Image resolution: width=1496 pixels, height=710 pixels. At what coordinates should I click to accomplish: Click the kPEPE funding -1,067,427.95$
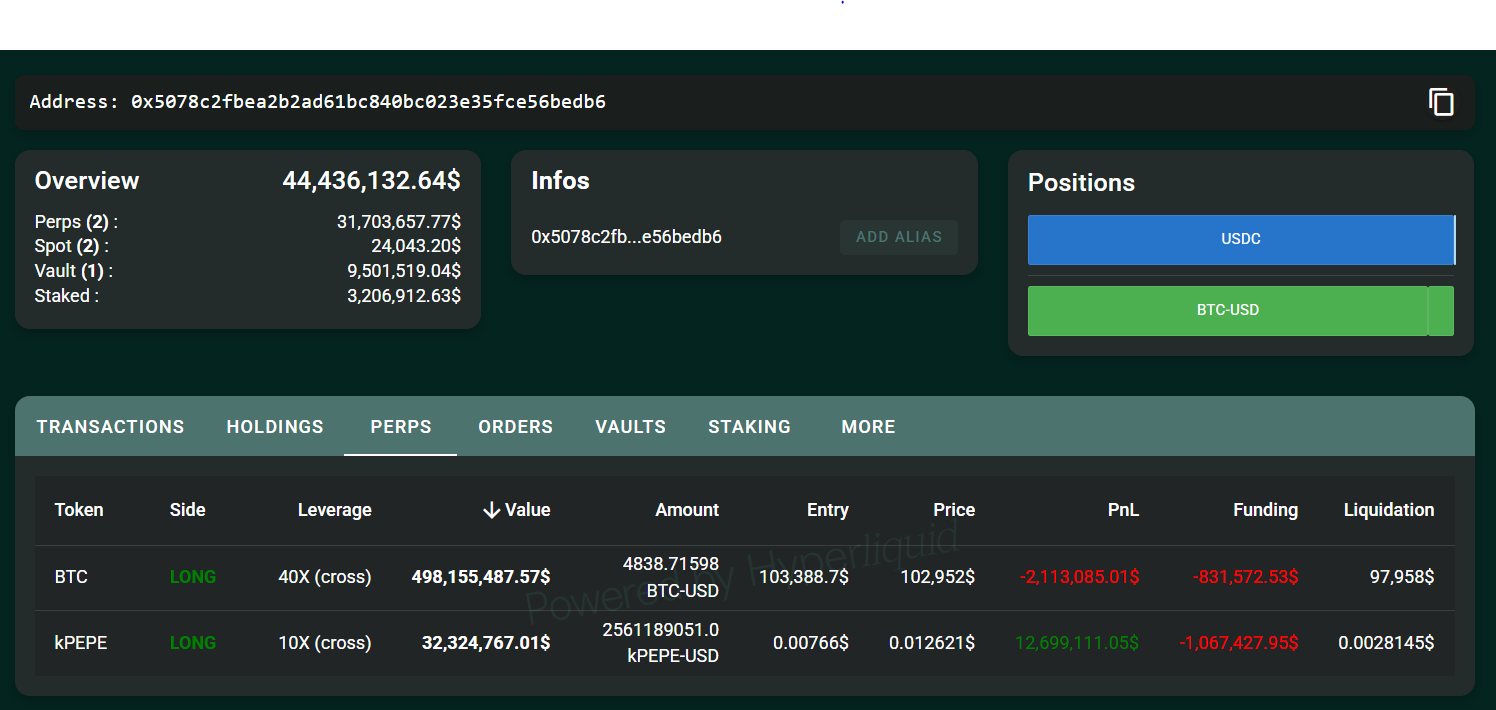(1239, 643)
